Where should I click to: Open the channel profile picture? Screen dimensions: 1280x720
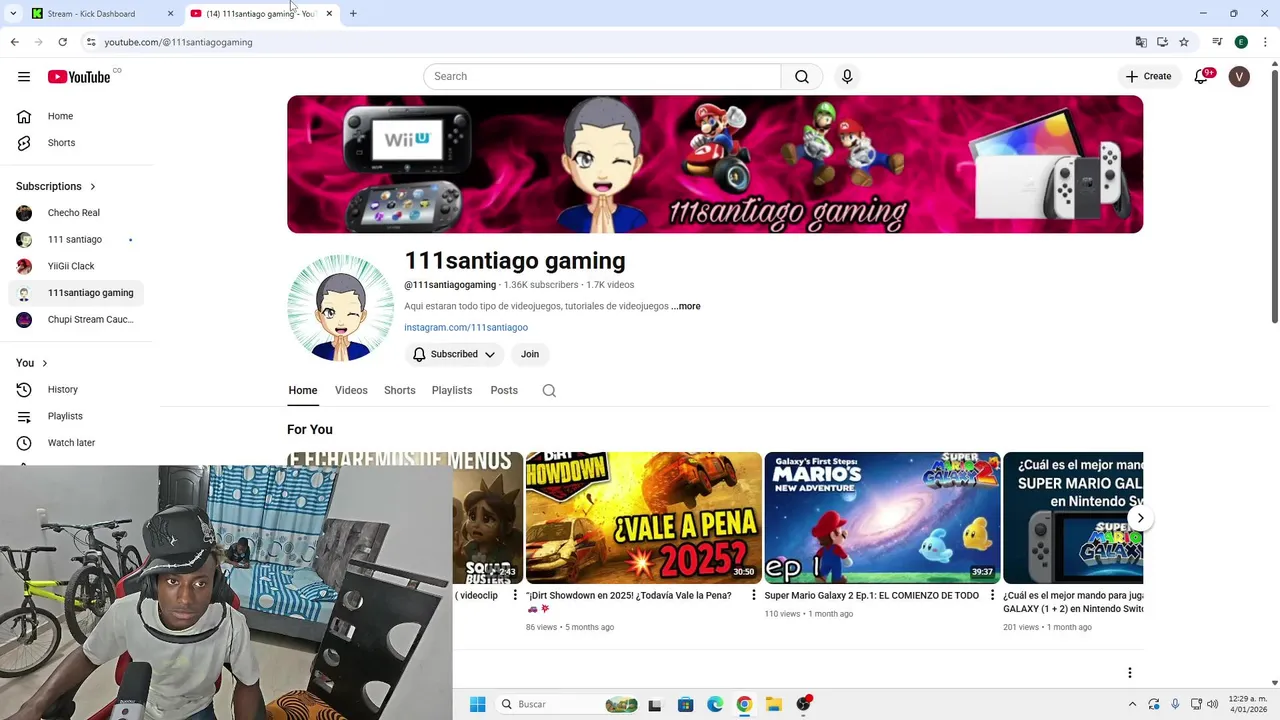tap(341, 308)
